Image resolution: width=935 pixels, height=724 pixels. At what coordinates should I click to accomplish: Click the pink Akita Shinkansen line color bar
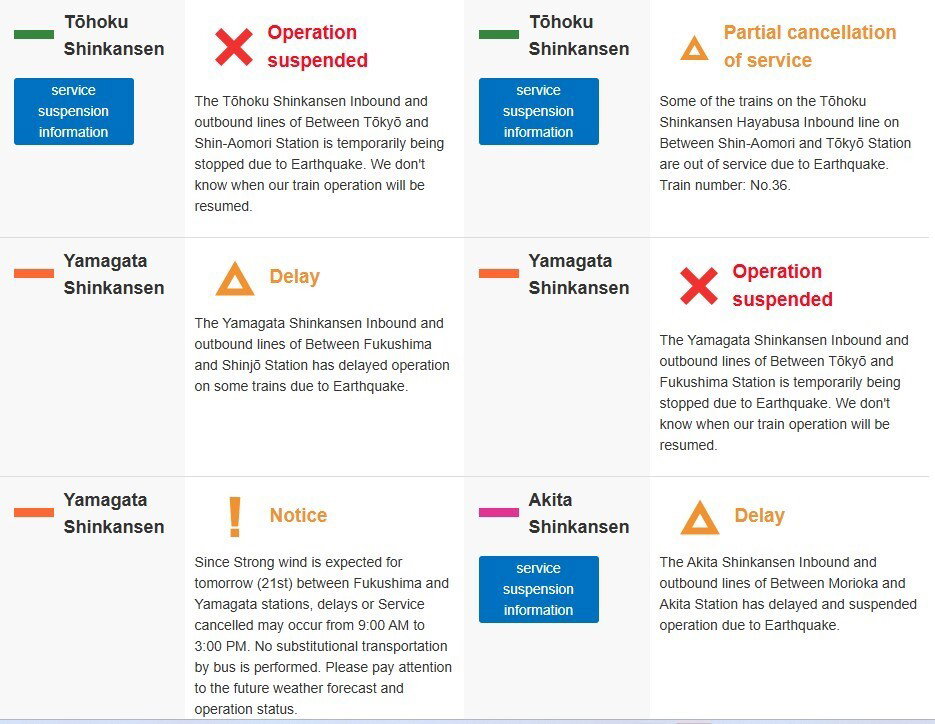(498, 513)
